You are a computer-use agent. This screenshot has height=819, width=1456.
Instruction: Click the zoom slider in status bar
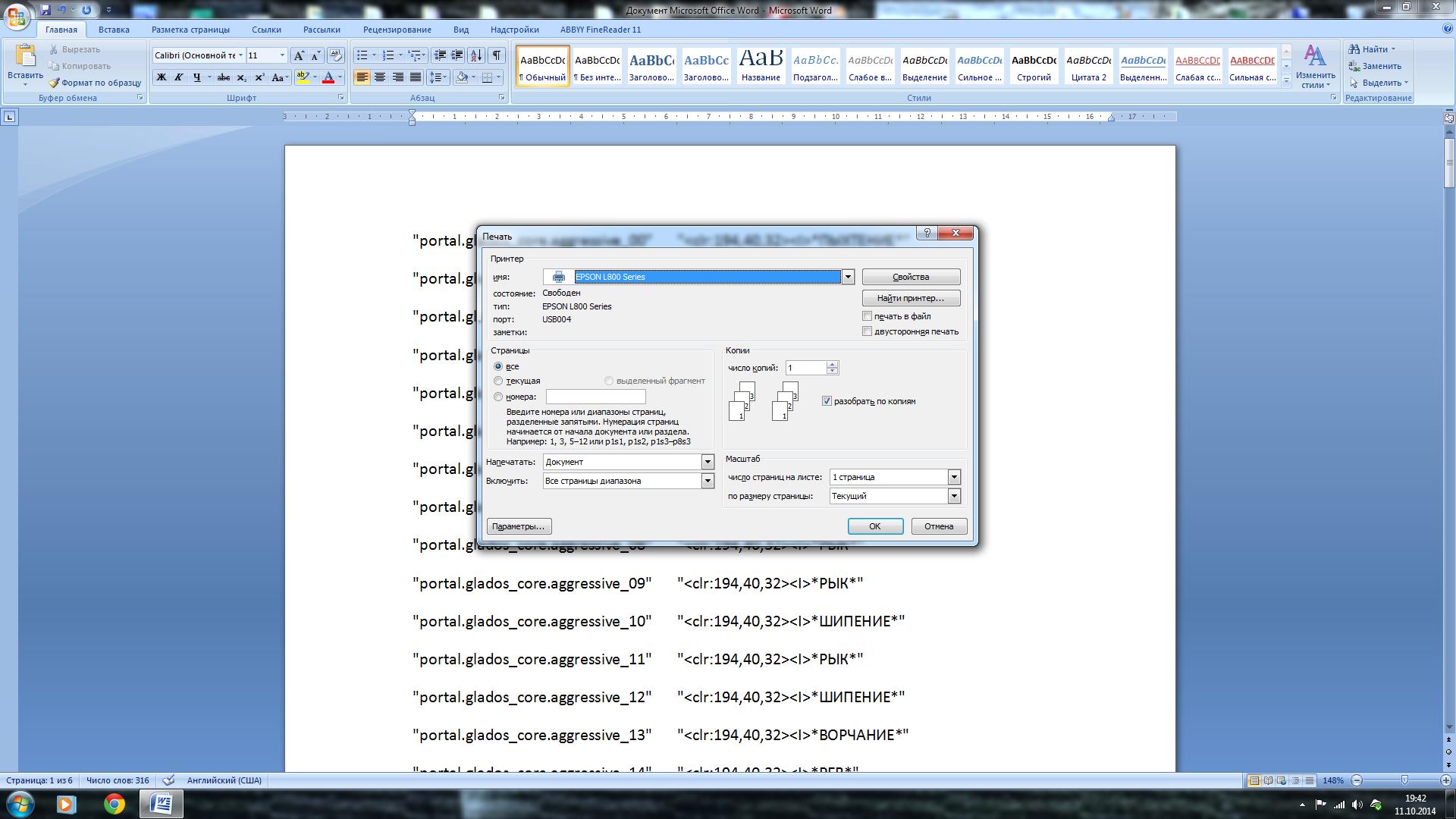(1404, 780)
